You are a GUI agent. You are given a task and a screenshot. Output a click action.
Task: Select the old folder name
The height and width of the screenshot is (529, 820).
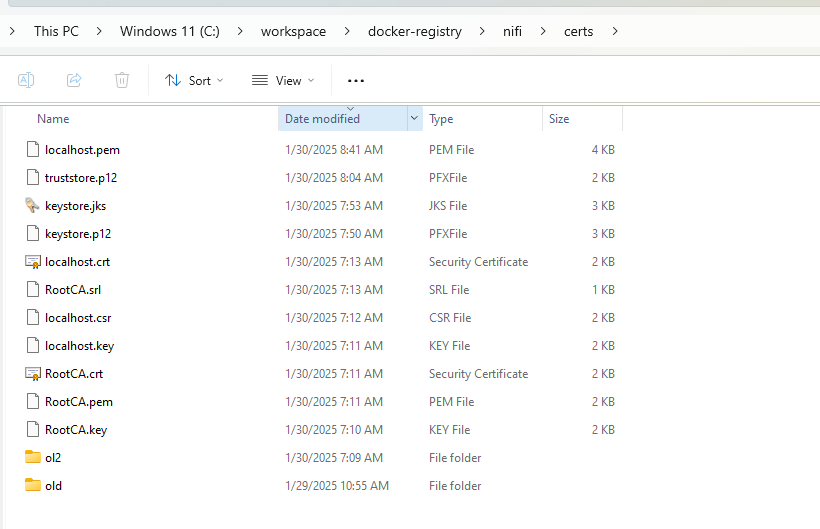click(53, 486)
